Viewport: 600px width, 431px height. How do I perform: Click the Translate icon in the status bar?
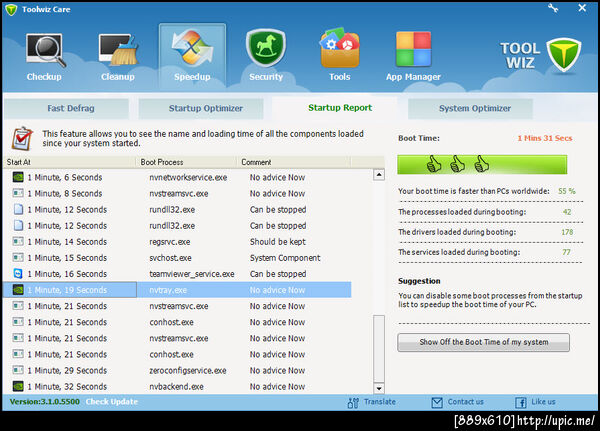[x=353, y=402]
